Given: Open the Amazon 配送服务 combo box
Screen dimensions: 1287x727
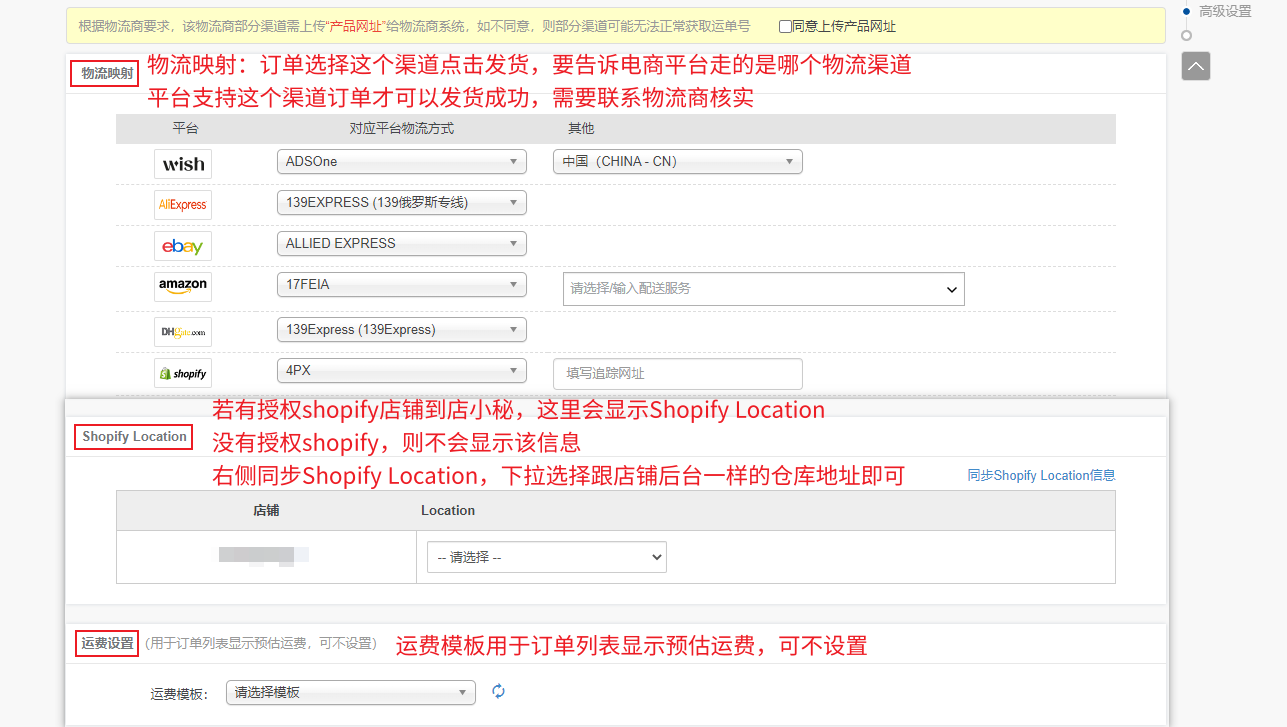Looking at the screenshot, I should pos(763,289).
